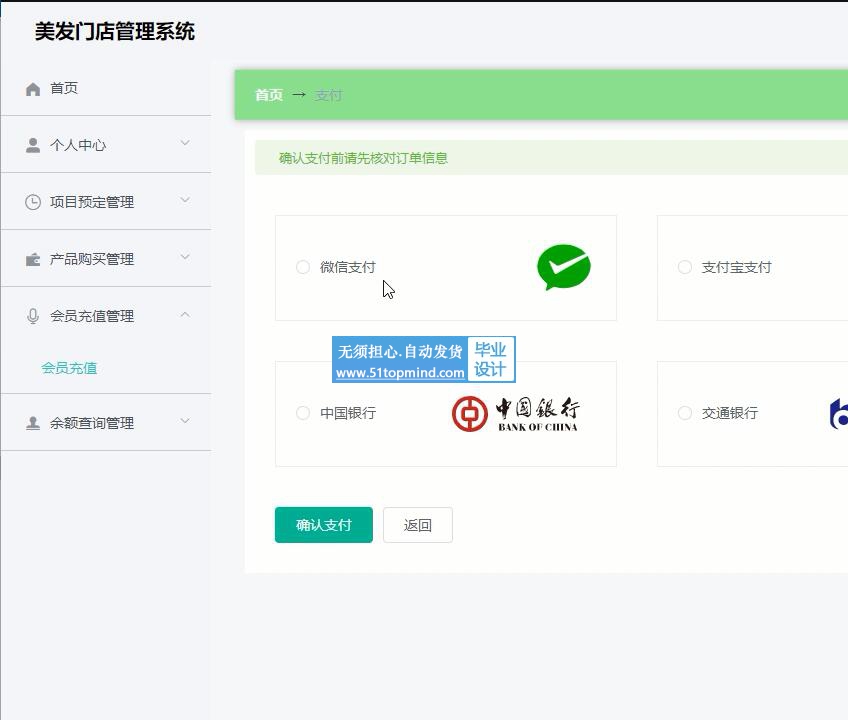This screenshot has height=720, width=848.
Task: Click the 项目预定管理 clock icon
Action: (33, 202)
